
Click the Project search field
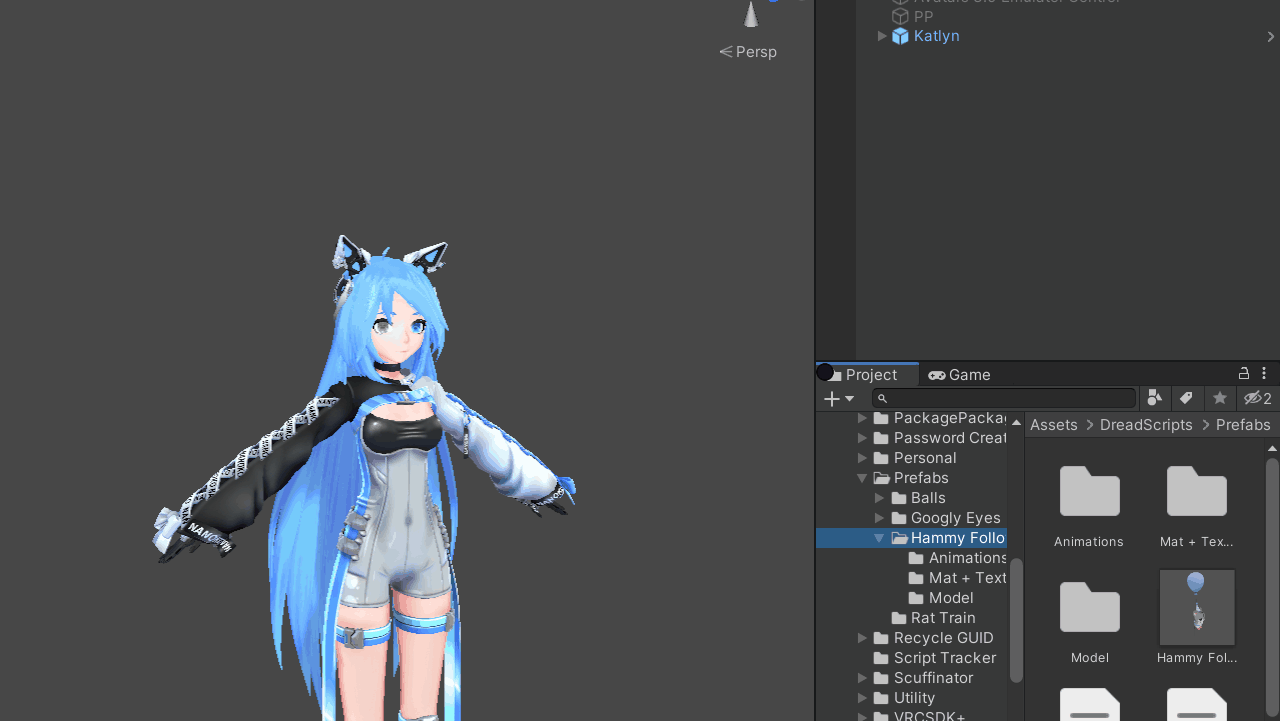(1003, 398)
